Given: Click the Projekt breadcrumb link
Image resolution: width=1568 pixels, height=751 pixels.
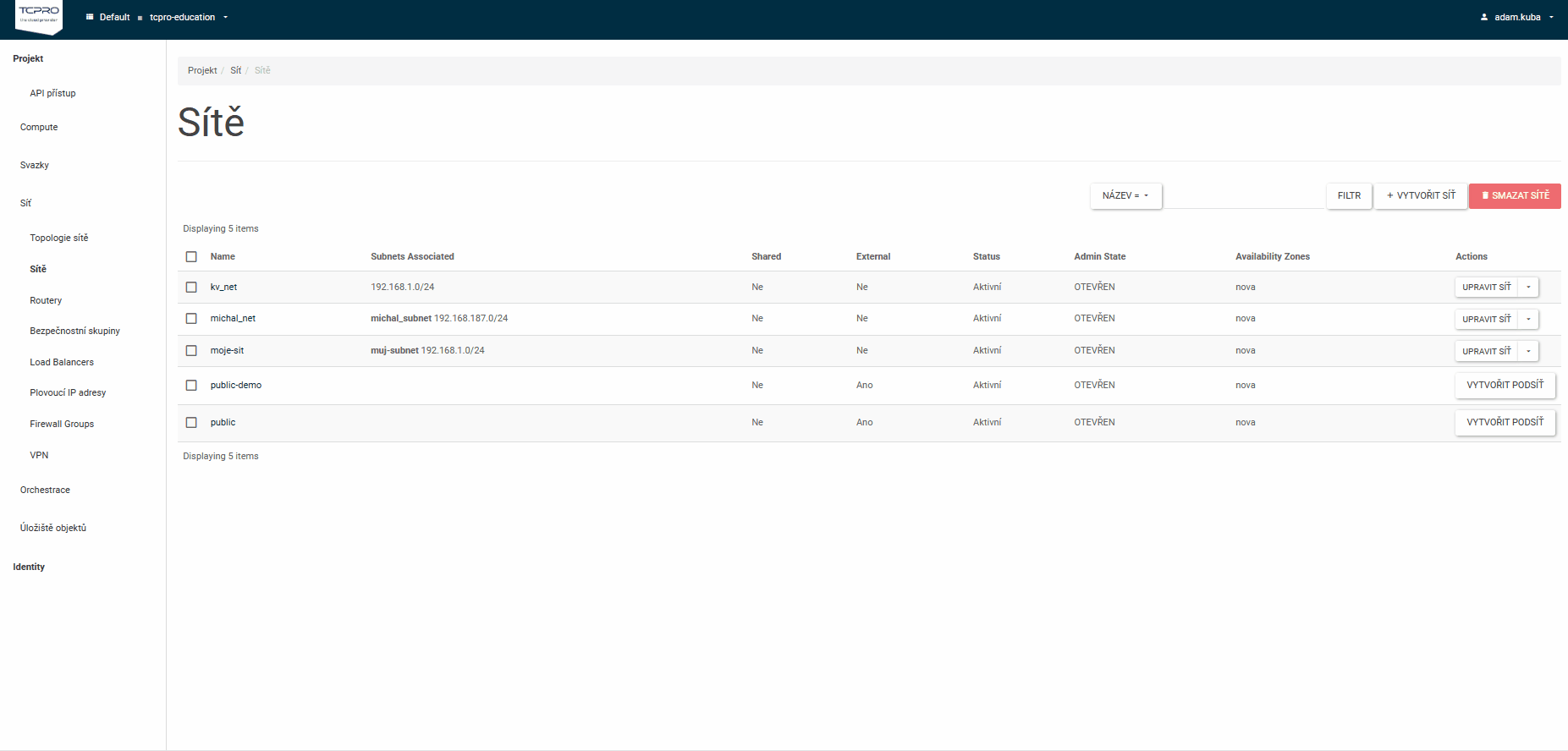Looking at the screenshot, I should pos(202,70).
